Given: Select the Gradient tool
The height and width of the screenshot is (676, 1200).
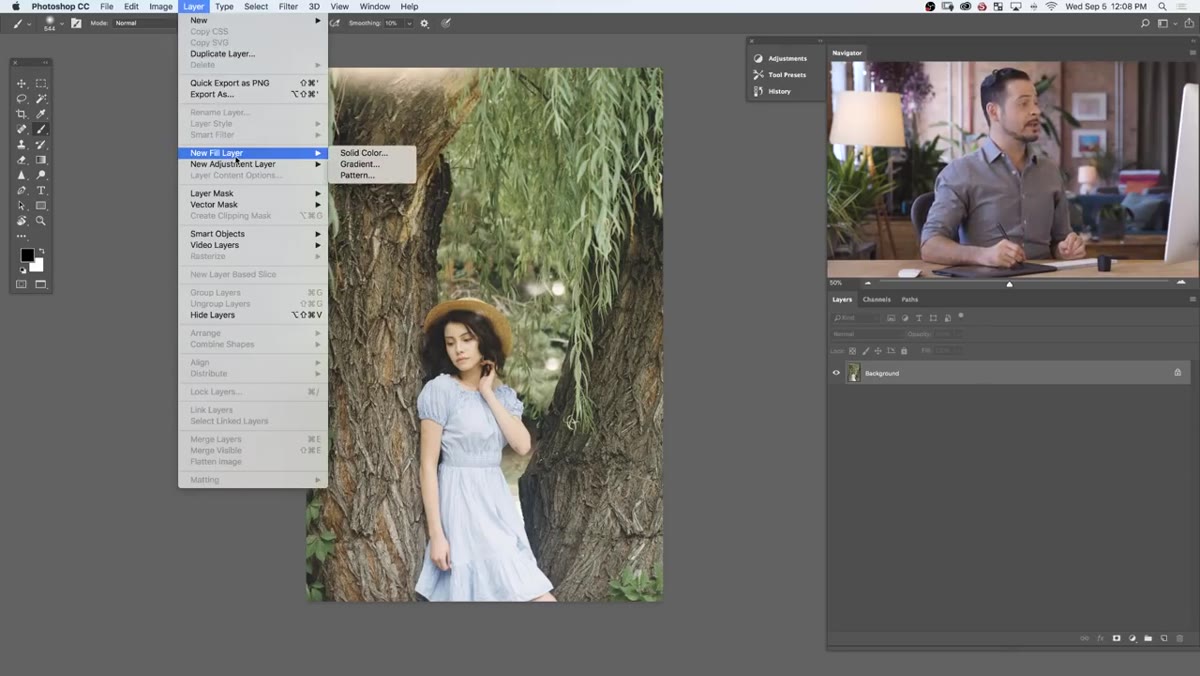Looking at the screenshot, I should pos(41,160).
